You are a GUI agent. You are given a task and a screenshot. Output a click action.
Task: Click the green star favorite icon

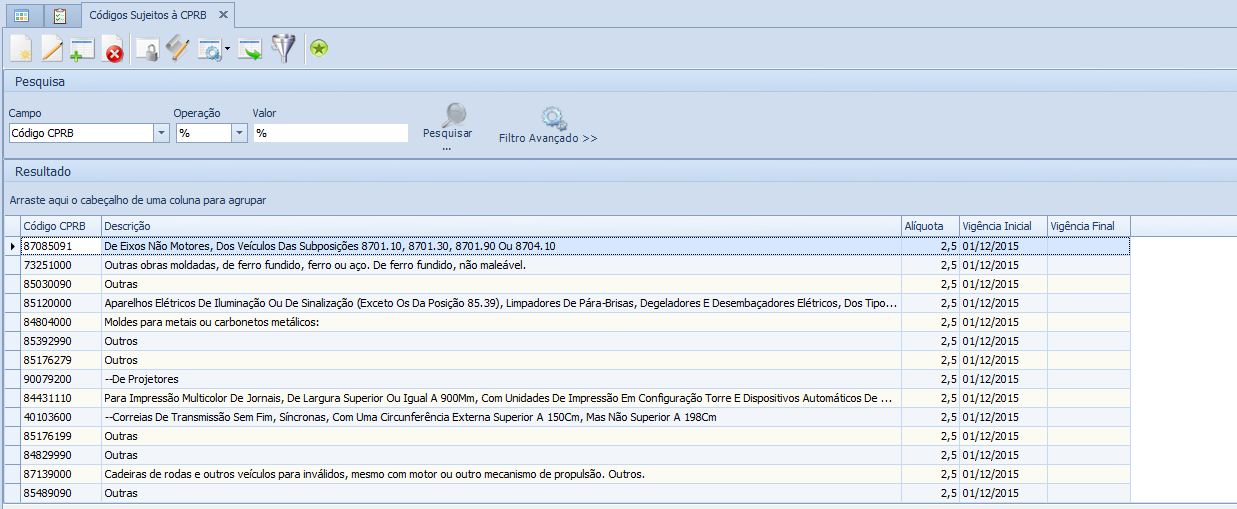pyautogui.click(x=319, y=49)
